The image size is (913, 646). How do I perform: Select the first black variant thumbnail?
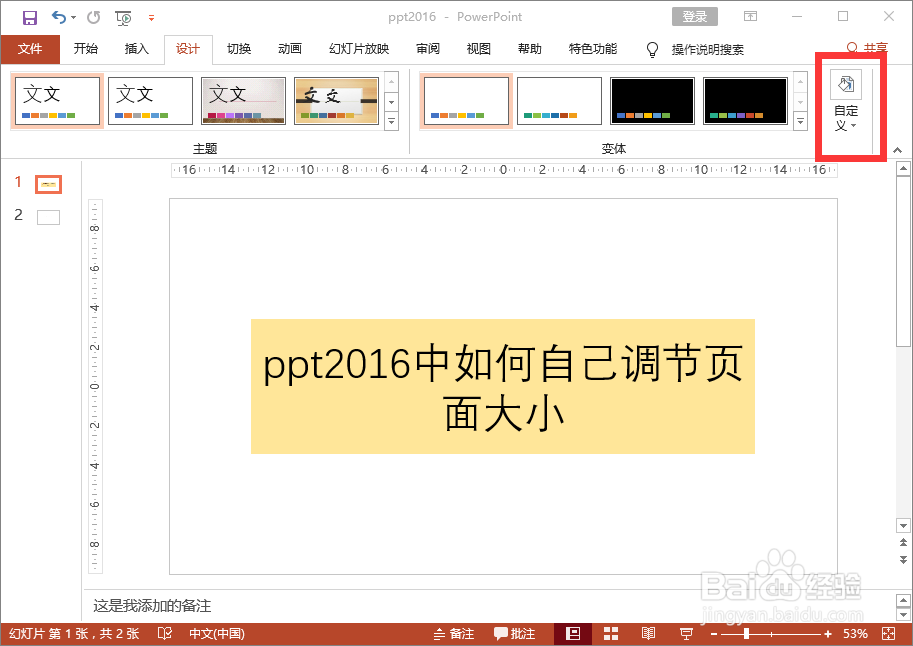click(653, 101)
